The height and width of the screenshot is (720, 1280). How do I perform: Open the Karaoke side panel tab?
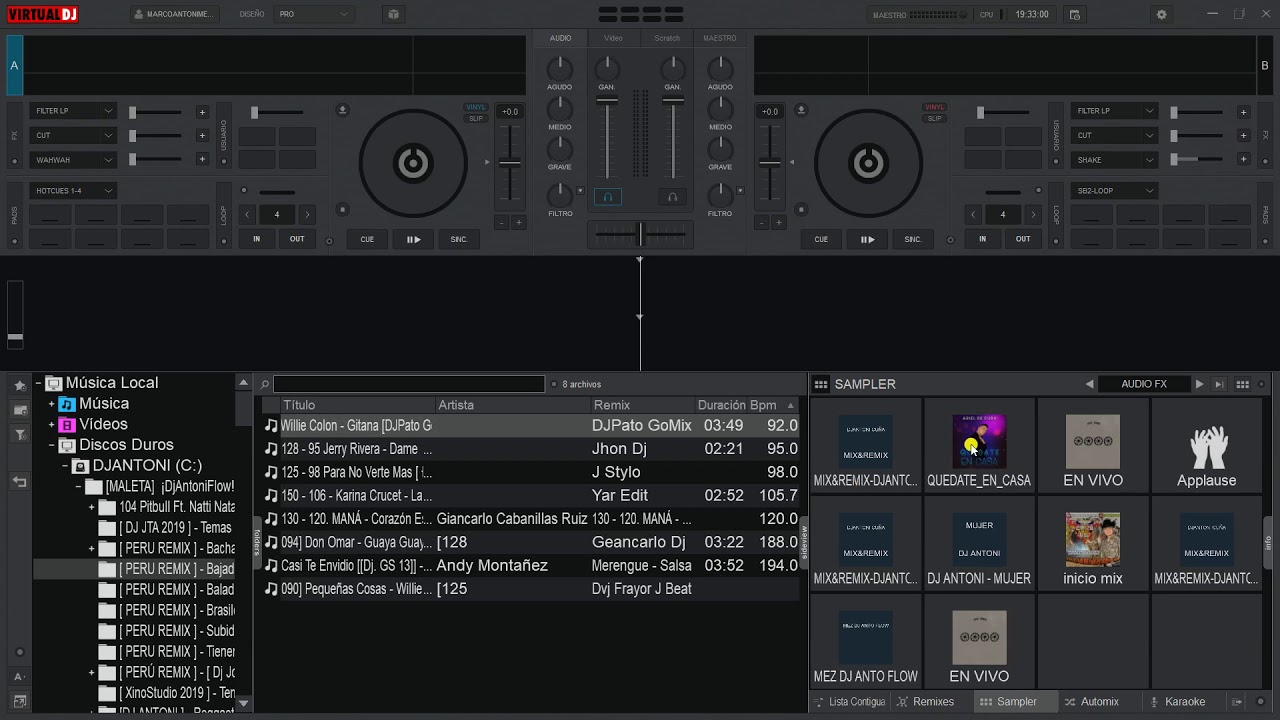(1178, 702)
